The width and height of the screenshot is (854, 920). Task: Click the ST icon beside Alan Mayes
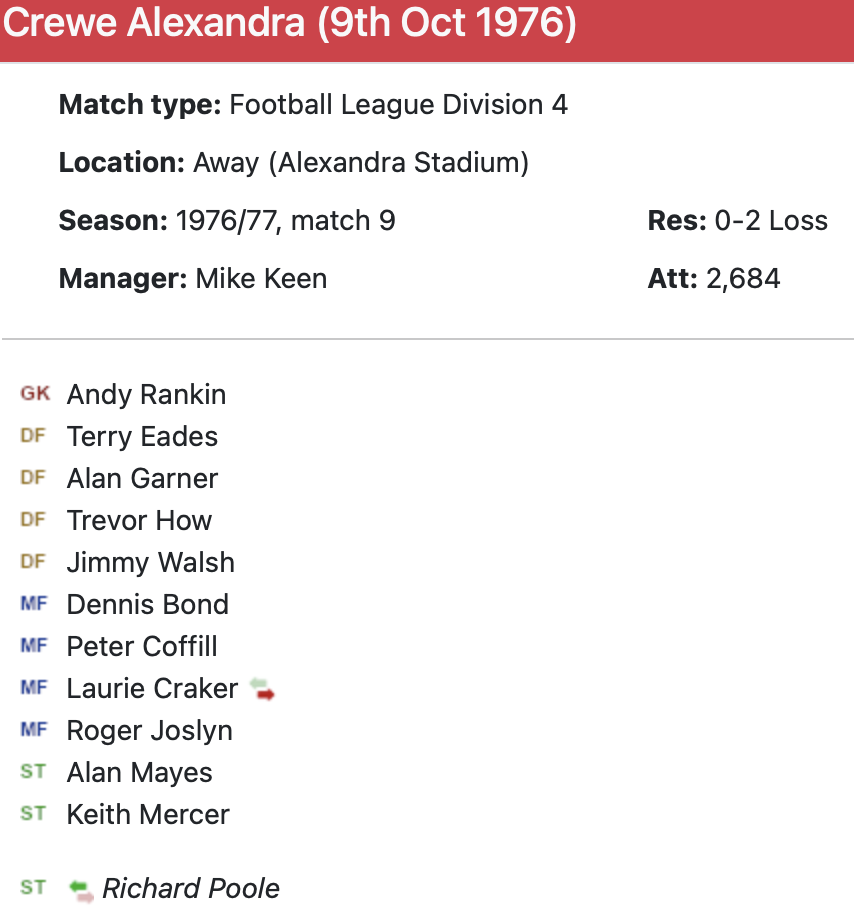(x=33, y=772)
